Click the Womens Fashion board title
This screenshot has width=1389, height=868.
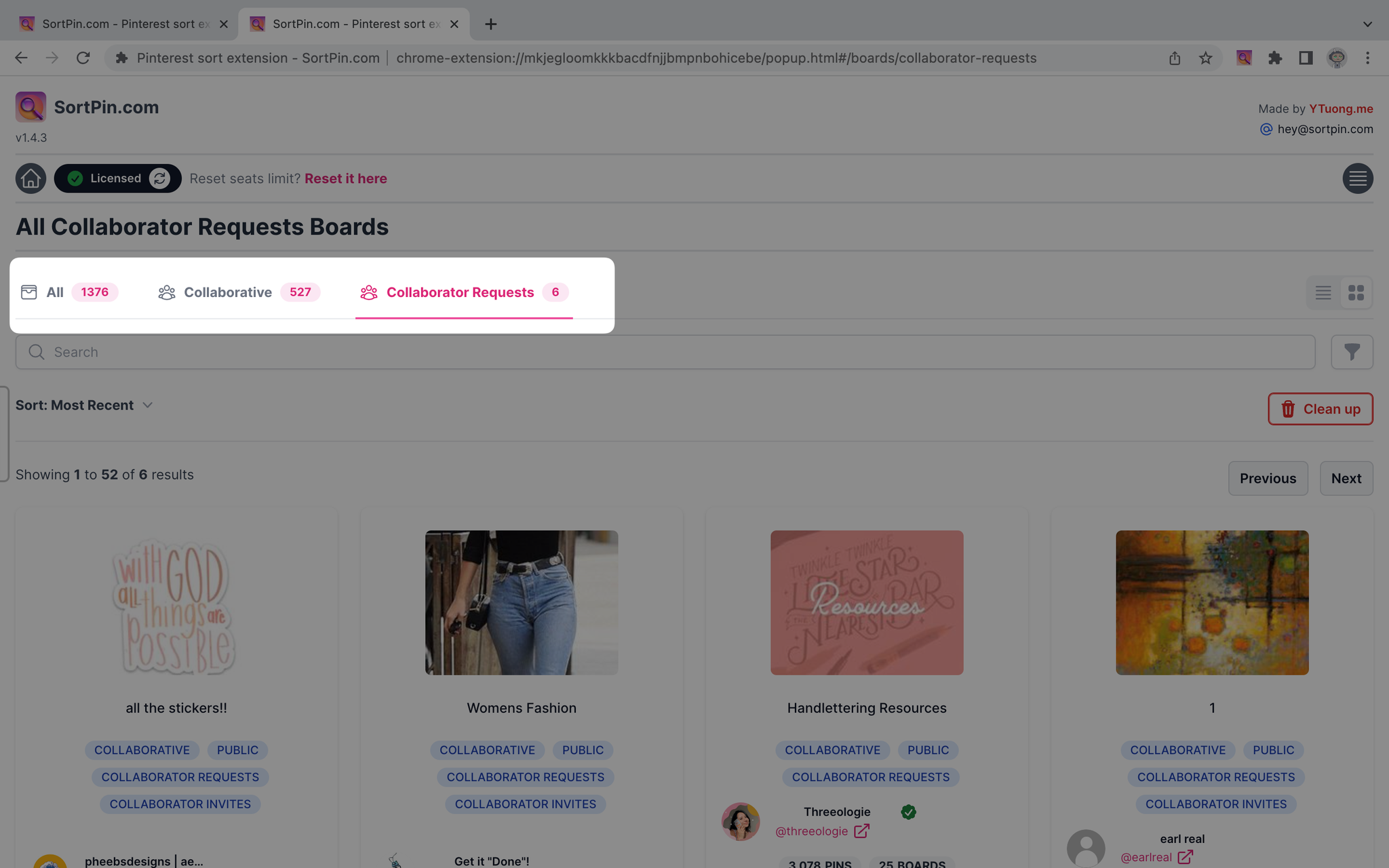pyautogui.click(x=522, y=708)
